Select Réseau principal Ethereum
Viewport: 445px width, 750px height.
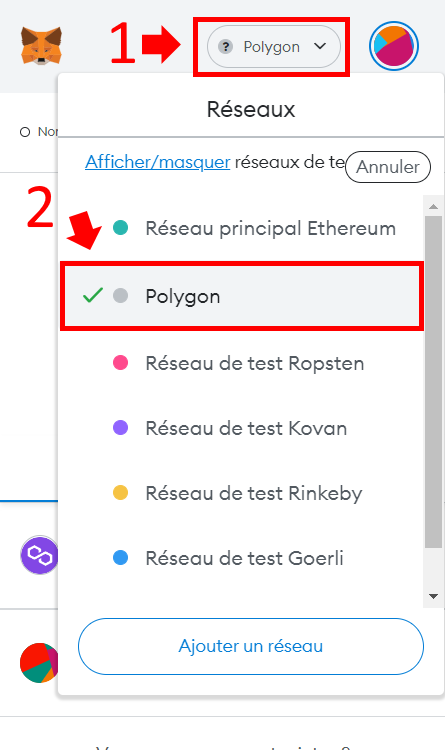pyautogui.click(x=242, y=228)
